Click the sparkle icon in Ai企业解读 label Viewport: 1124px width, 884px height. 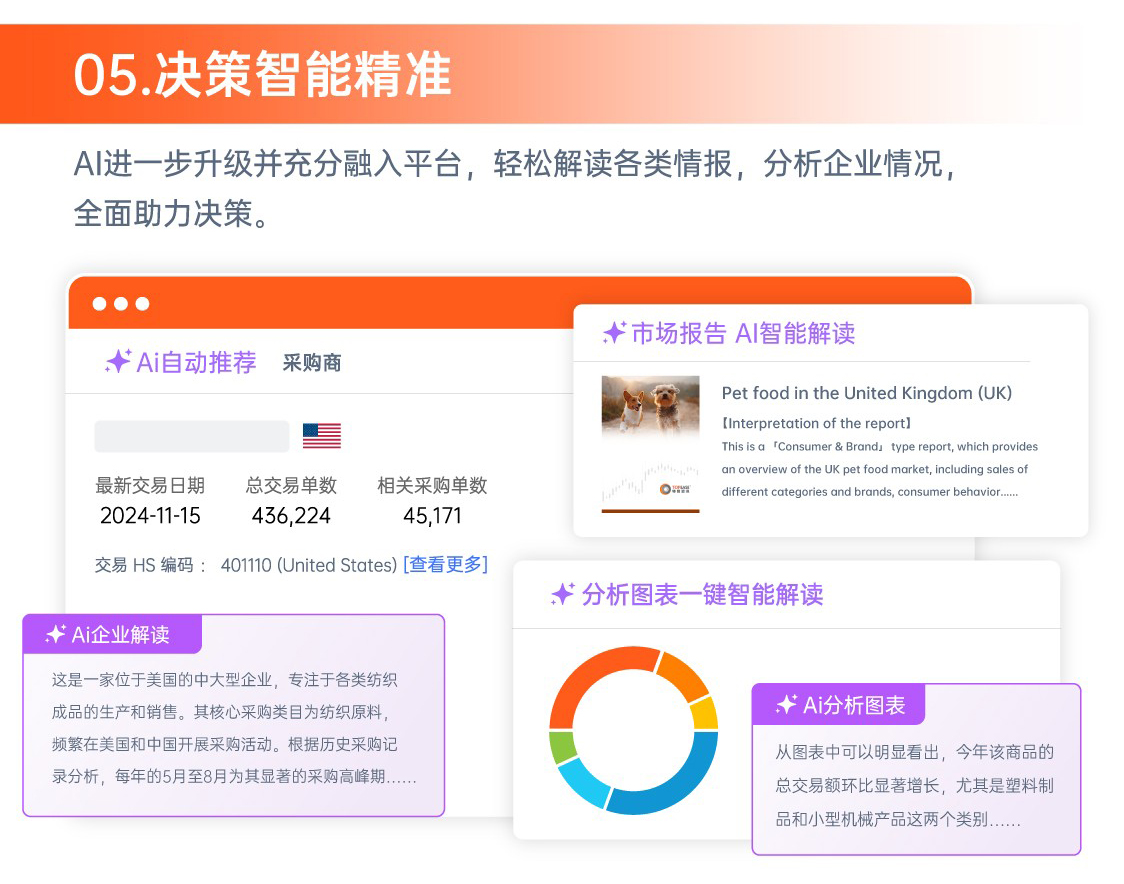(56, 634)
